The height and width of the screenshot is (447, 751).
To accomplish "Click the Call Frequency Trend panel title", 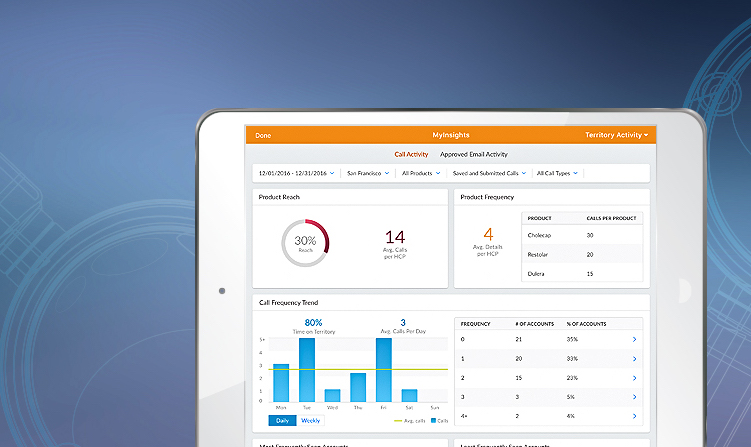I will pyautogui.click(x=288, y=303).
